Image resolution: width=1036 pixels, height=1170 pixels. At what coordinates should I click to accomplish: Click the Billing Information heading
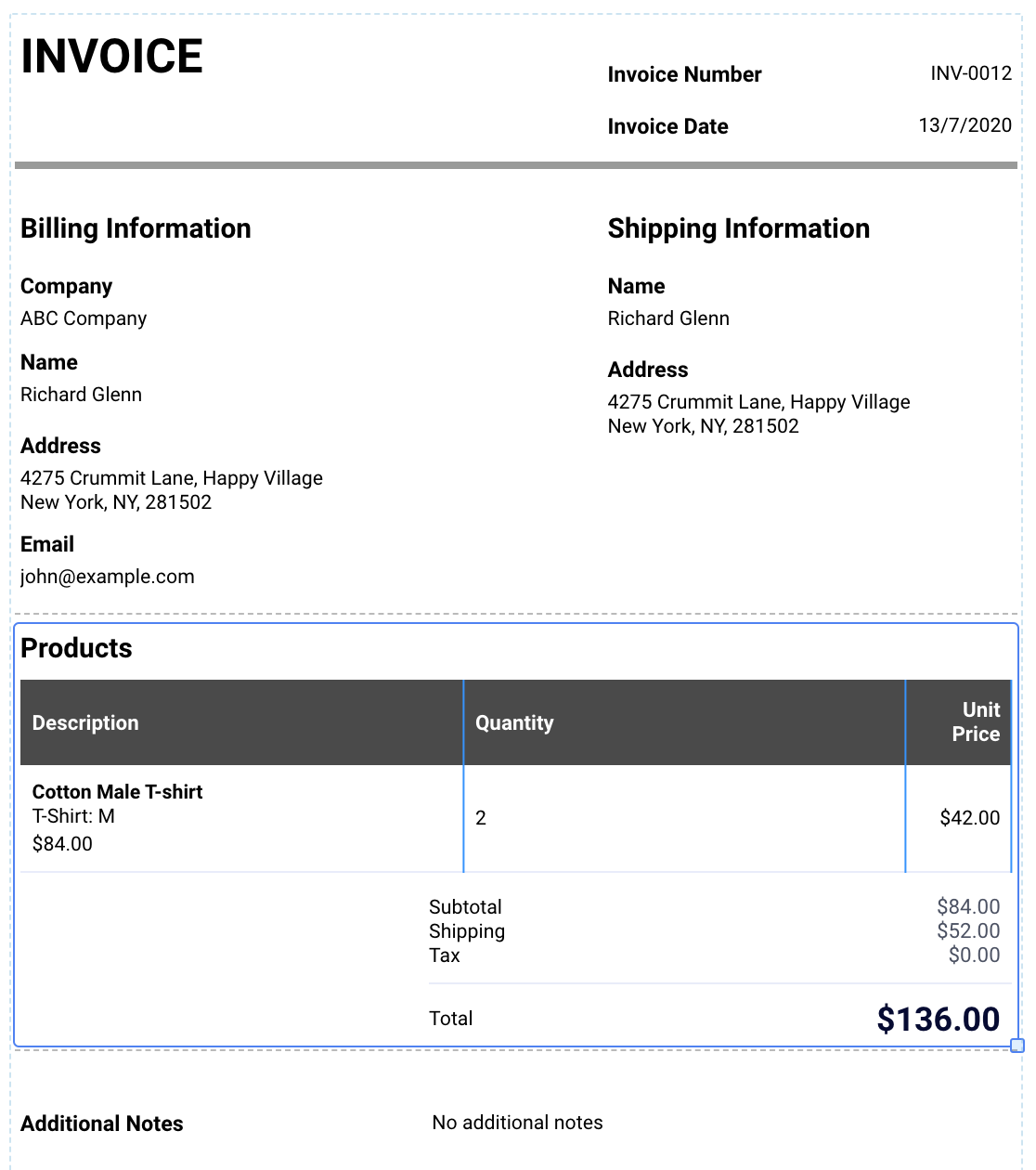click(x=136, y=228)
